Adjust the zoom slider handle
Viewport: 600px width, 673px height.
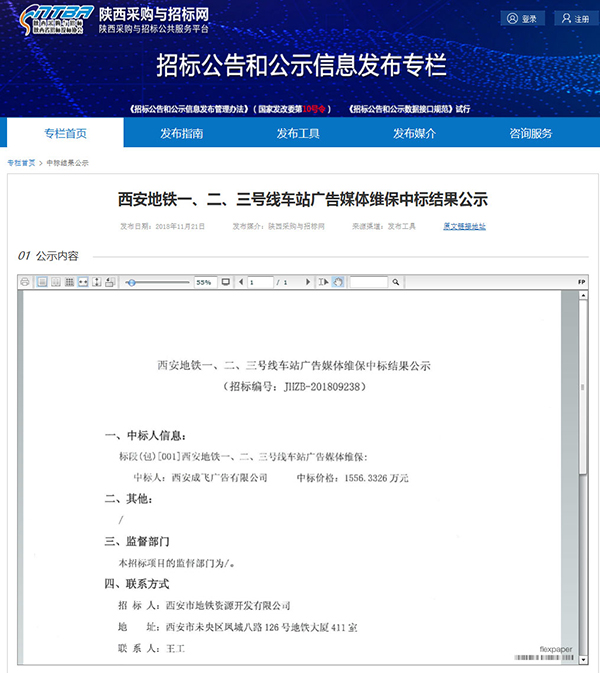coord(132,282)
